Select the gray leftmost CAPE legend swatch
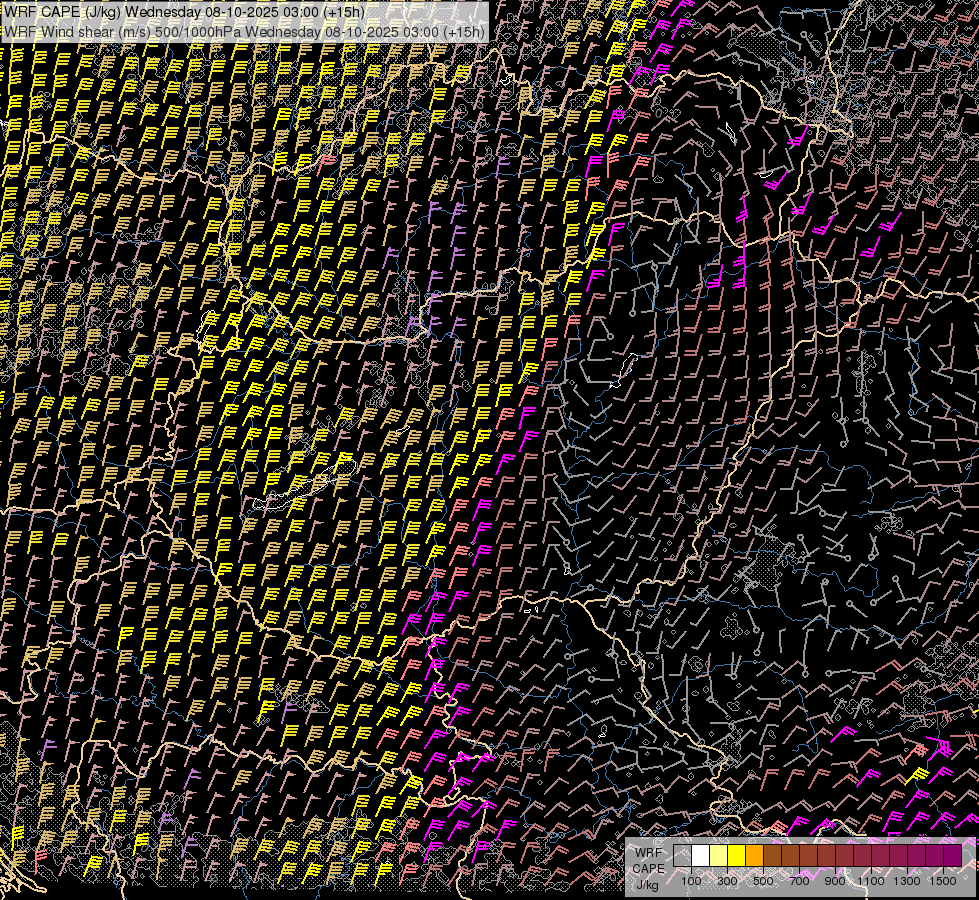This screenshot has width=979, height=900. (x=682, y=855)
